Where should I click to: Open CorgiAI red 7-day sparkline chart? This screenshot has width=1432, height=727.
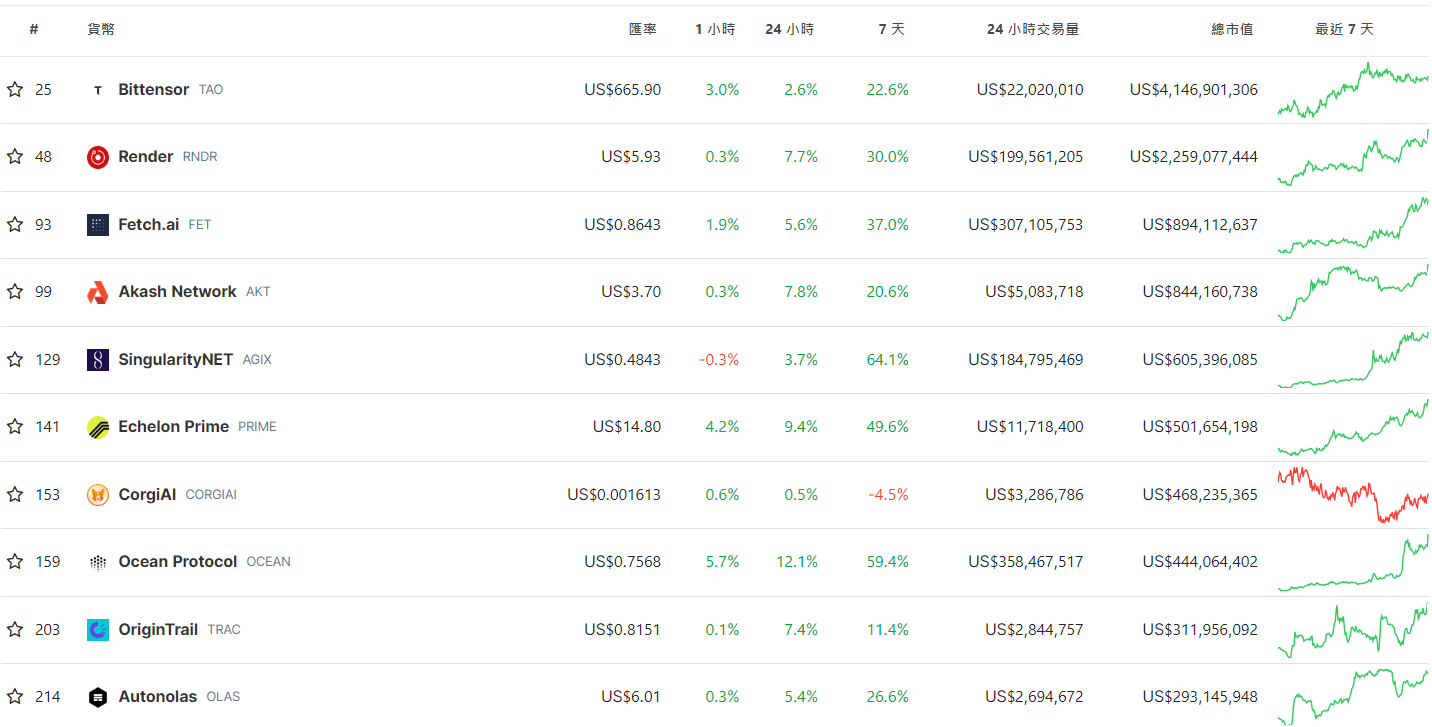(1352, 495)
